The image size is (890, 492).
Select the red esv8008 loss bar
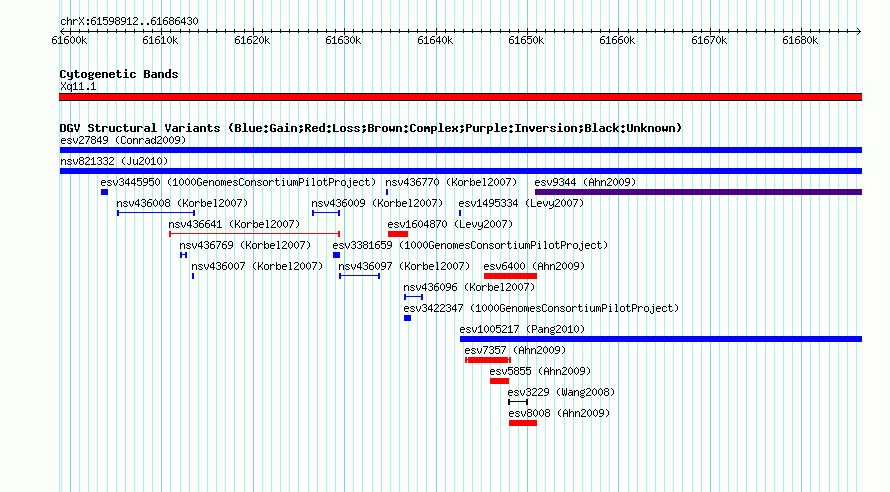pyautogui.click(x=523, y=423)
